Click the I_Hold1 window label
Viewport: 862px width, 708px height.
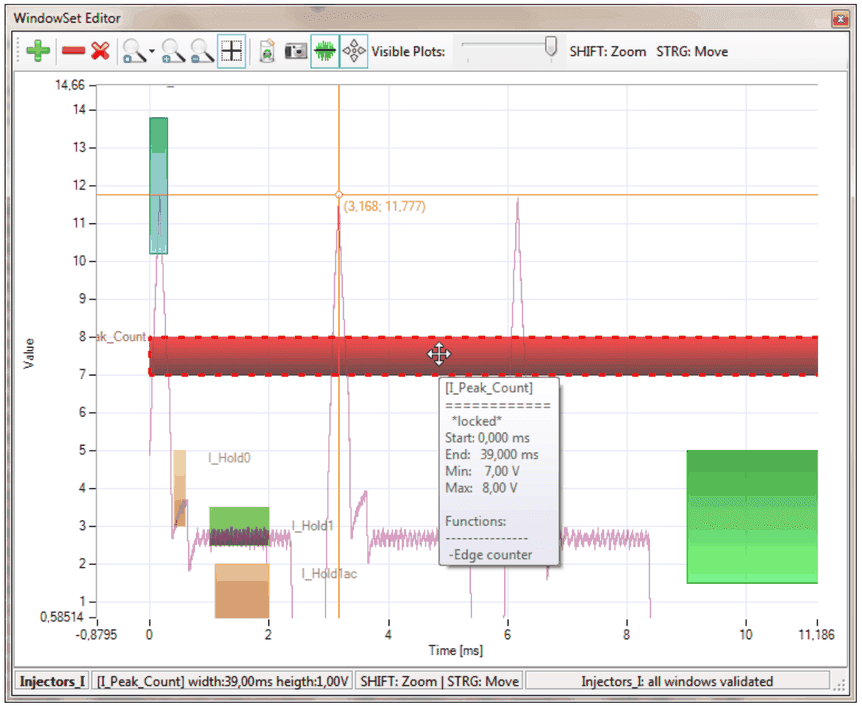pyautogui.click(x=312, y=526)
